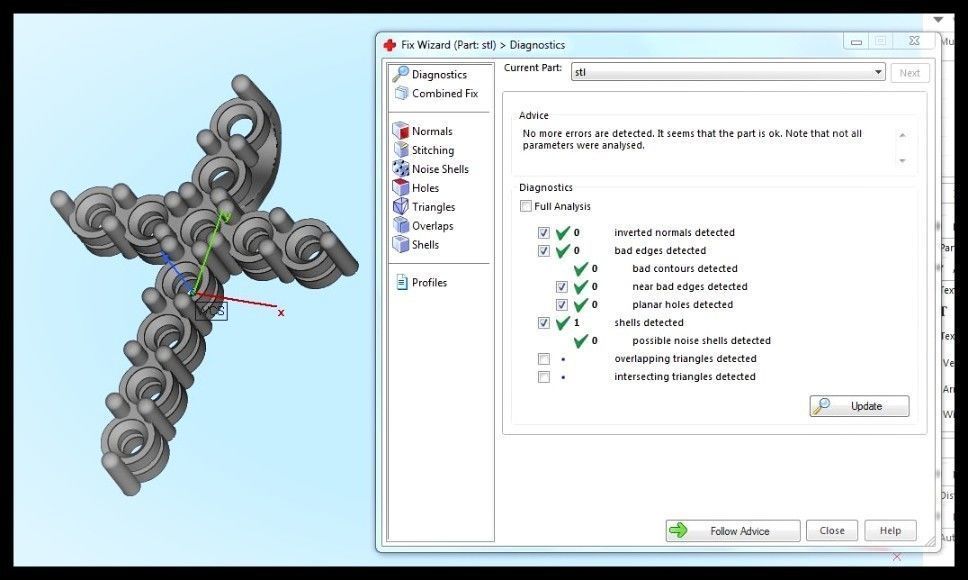Go to the Stitching fix page
This screenshot has width=968, height=580.
tap(433, 150)
